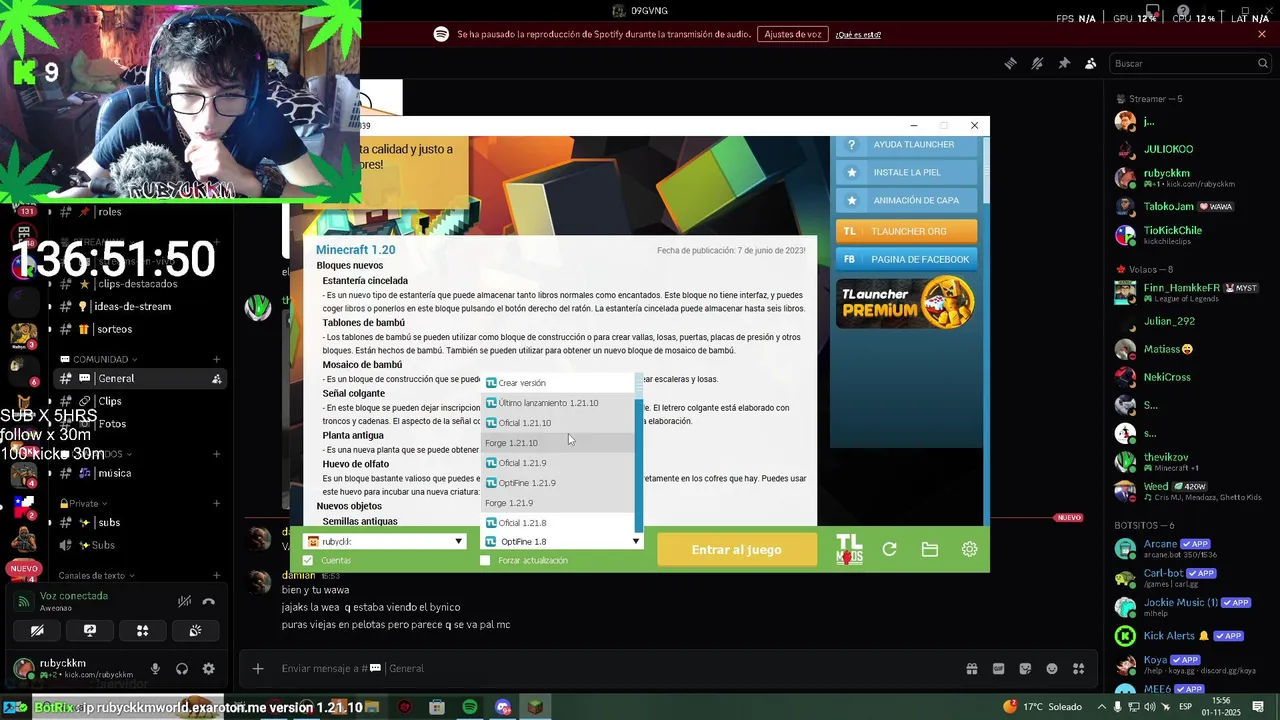
Task: Click AYUDA TLAUNCHER button
Action: pos(906,144)
